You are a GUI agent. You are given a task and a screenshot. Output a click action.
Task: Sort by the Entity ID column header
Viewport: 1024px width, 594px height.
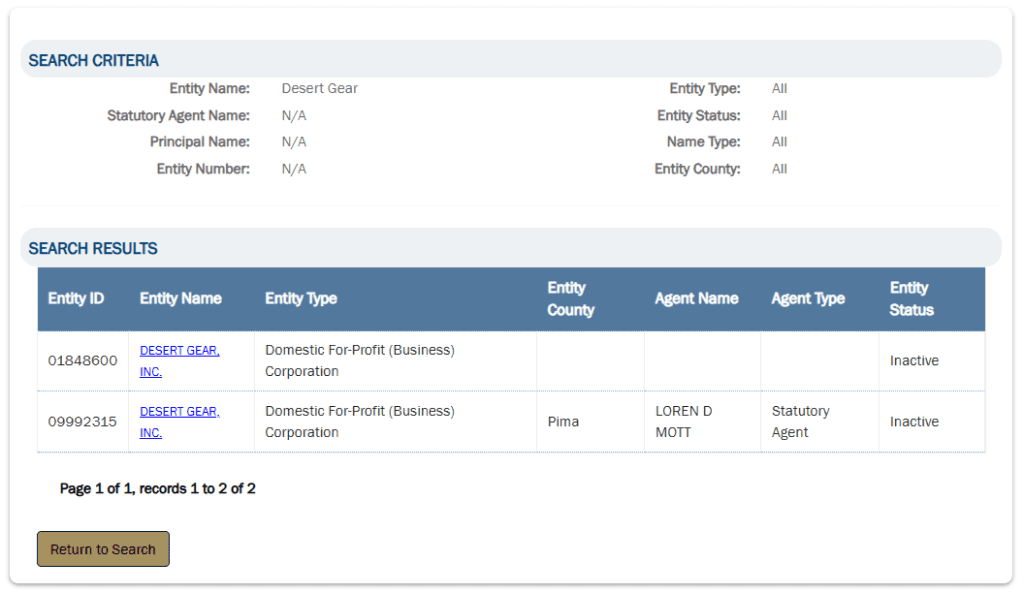tap(76, 298)
